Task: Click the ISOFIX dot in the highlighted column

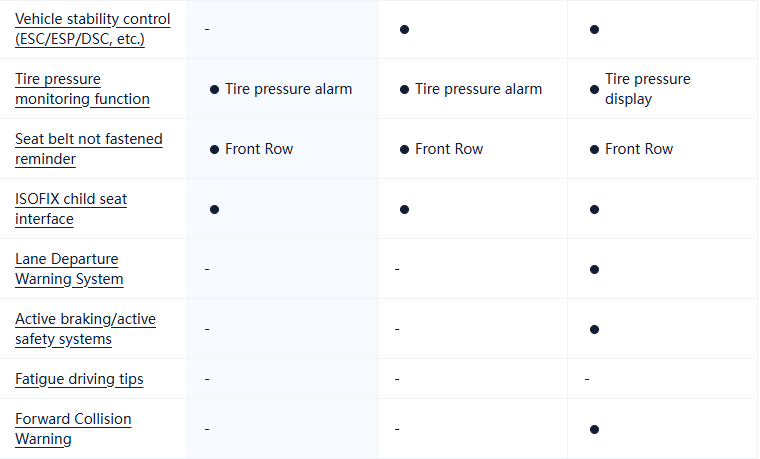Action: pyautogui.click(x=214, y=209)
